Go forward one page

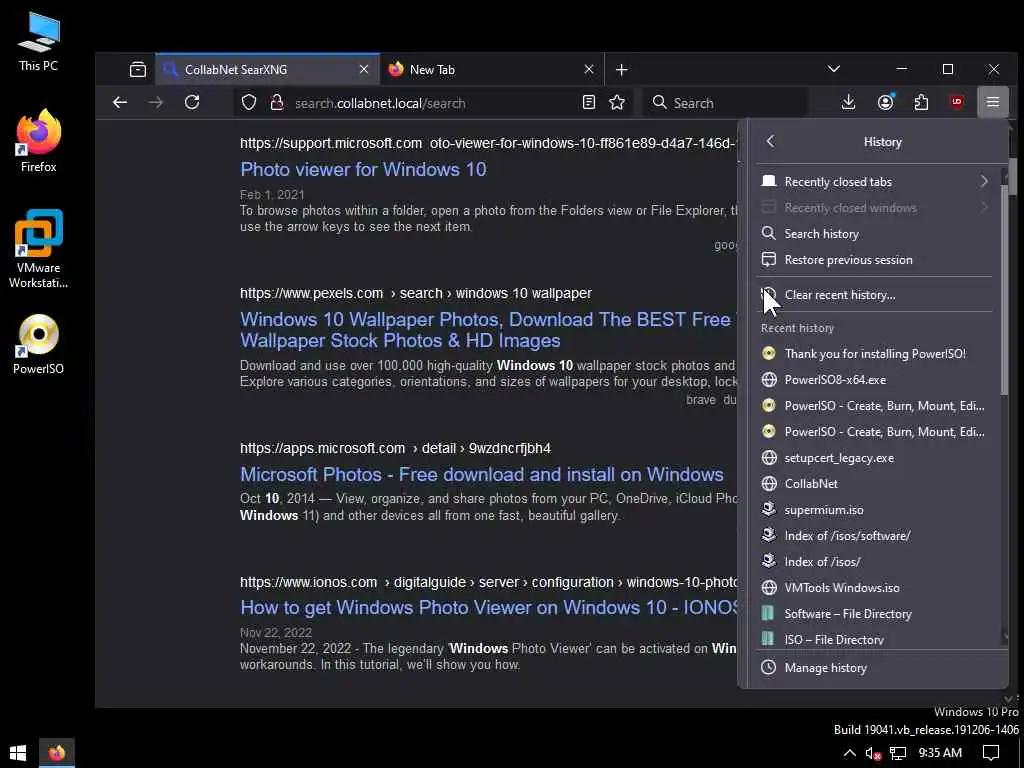point(155,102)
